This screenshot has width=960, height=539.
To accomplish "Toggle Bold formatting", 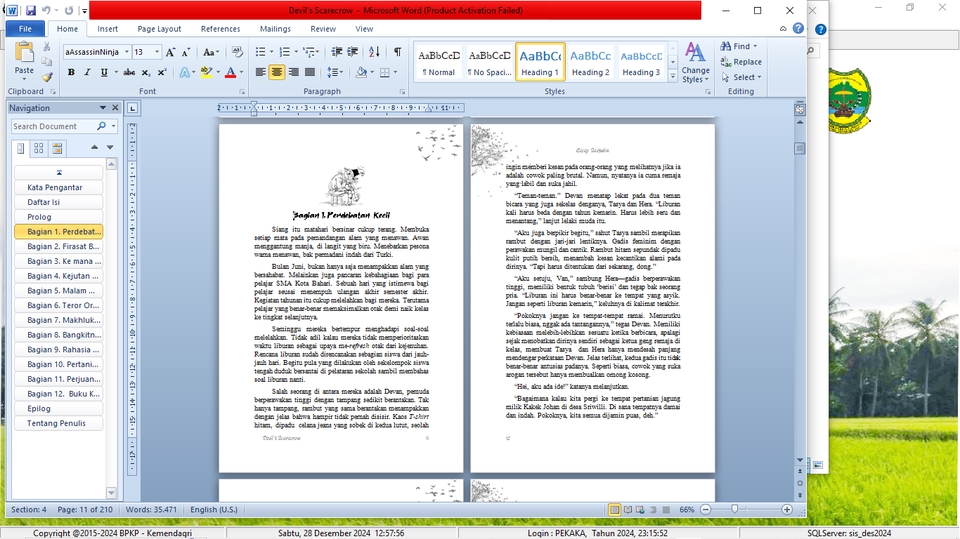I will 71,72.
